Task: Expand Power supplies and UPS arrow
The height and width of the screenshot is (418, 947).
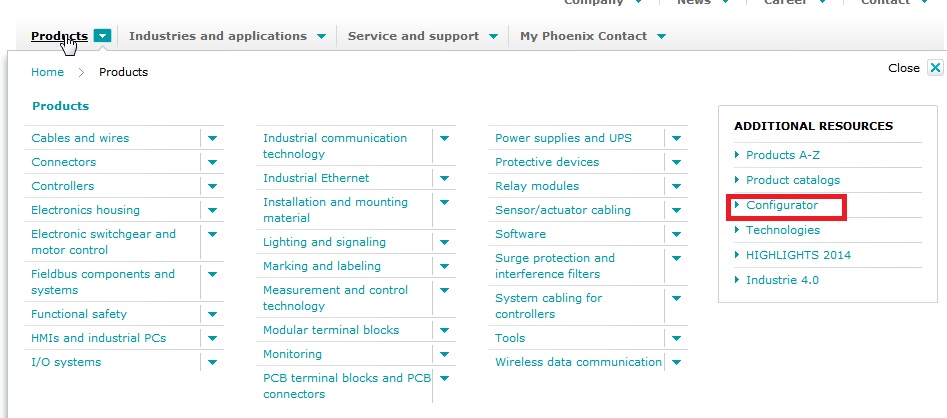Action: click(x=677, y=138)
